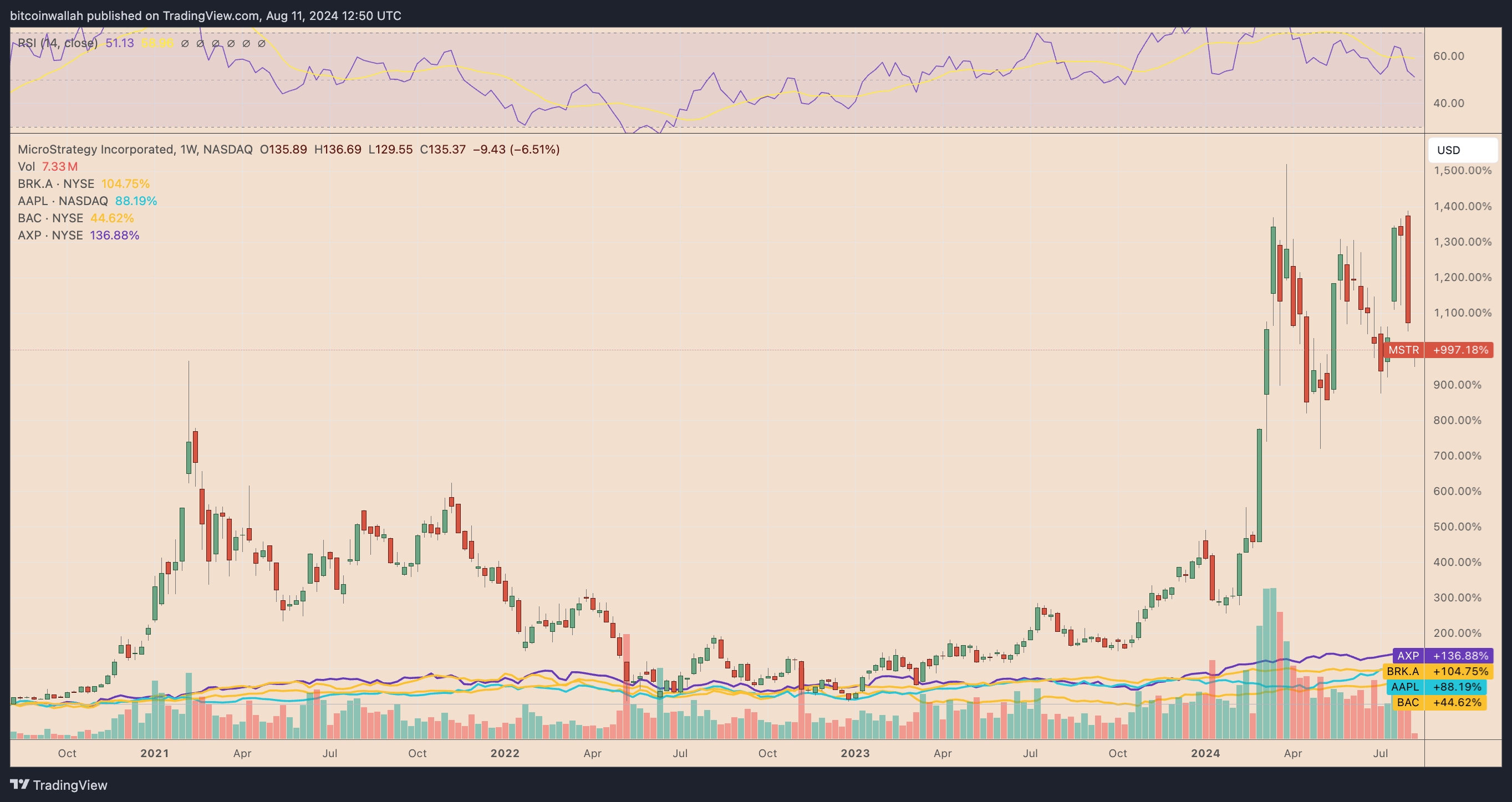This screenshot has width=1512, height=802.
Task: Click the AAPL · NASDAQ legend entry
Action: click(88, 201)
